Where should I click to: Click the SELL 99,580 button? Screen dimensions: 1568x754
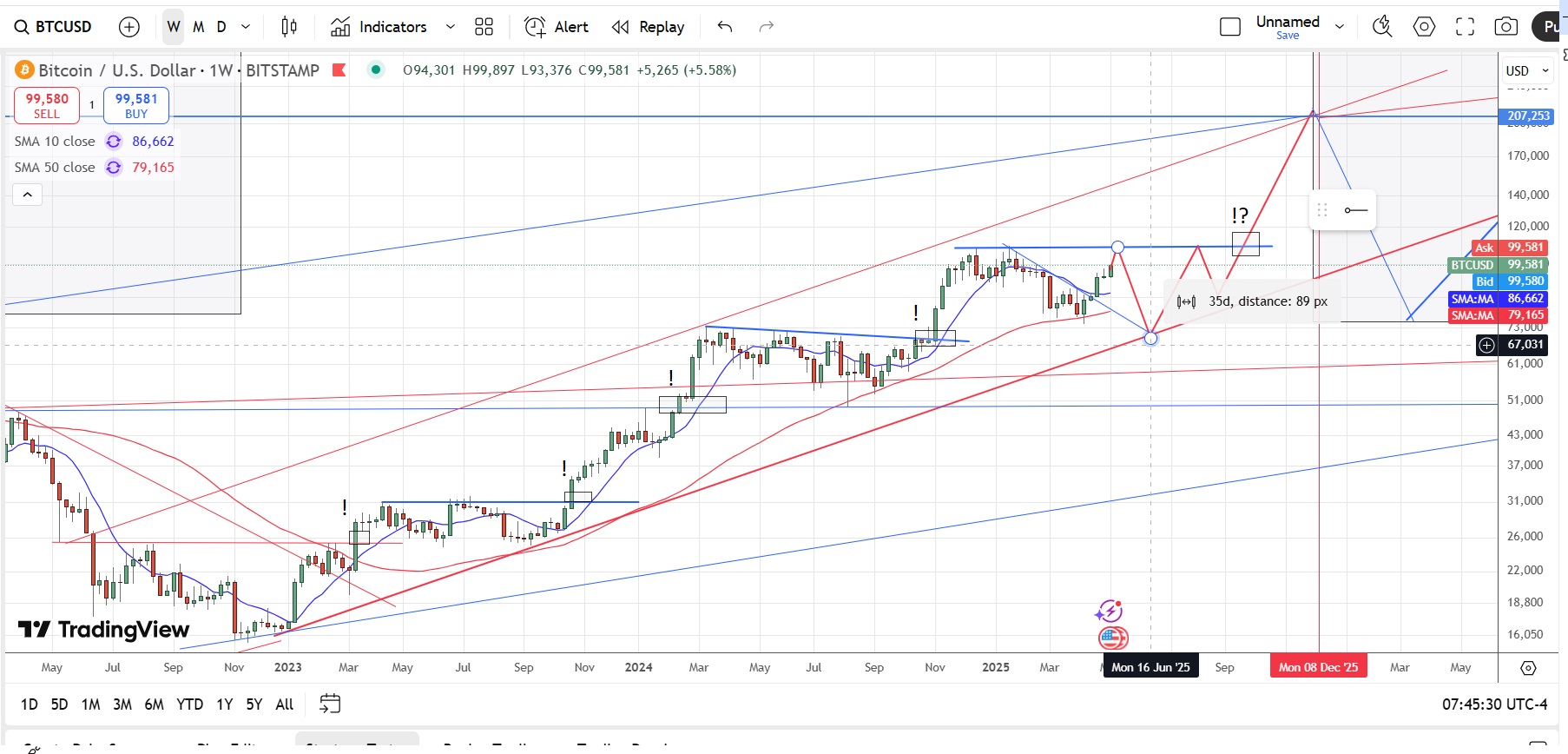(47, 105)
